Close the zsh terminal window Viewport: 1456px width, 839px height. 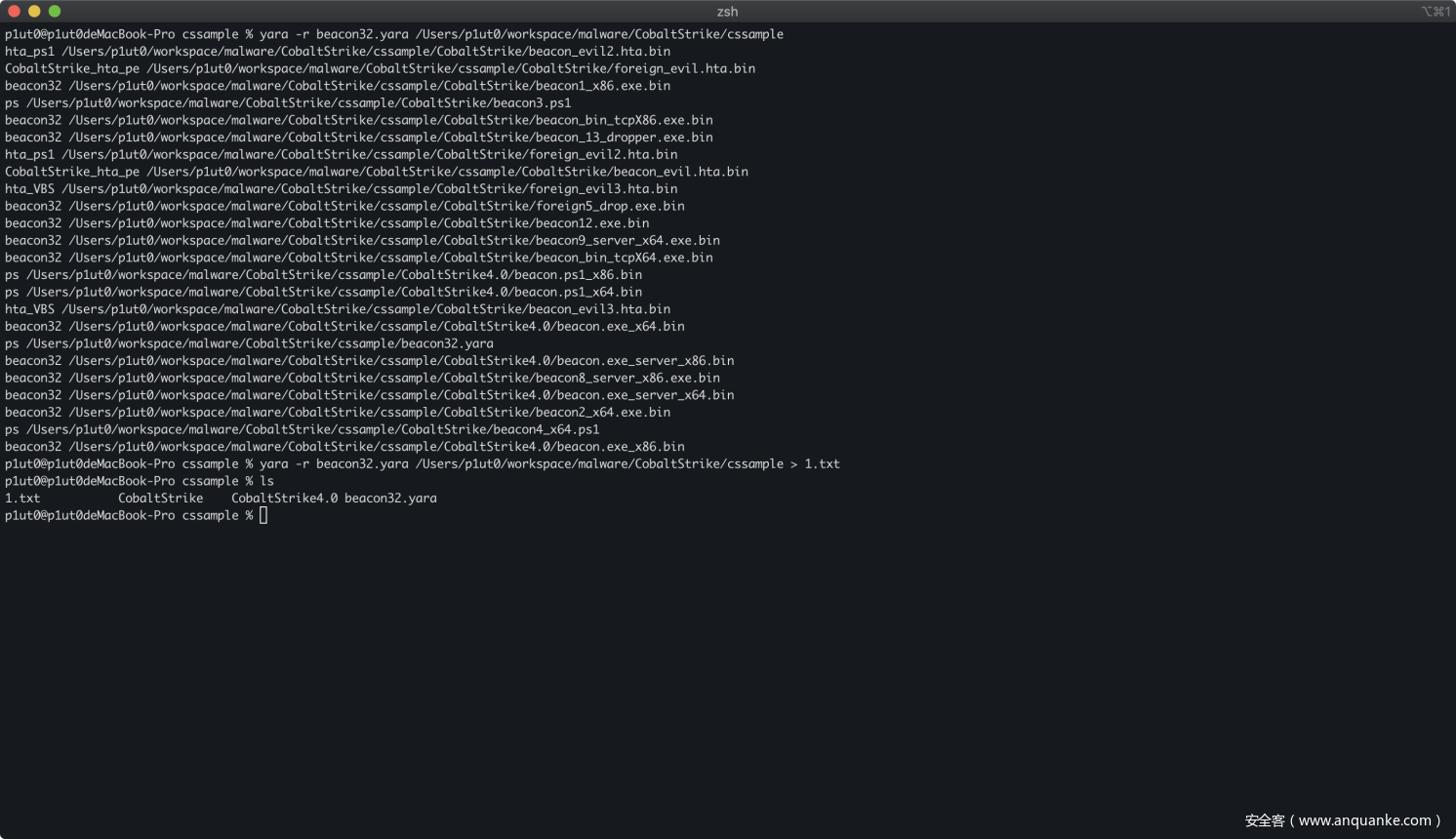coord(14,11)
